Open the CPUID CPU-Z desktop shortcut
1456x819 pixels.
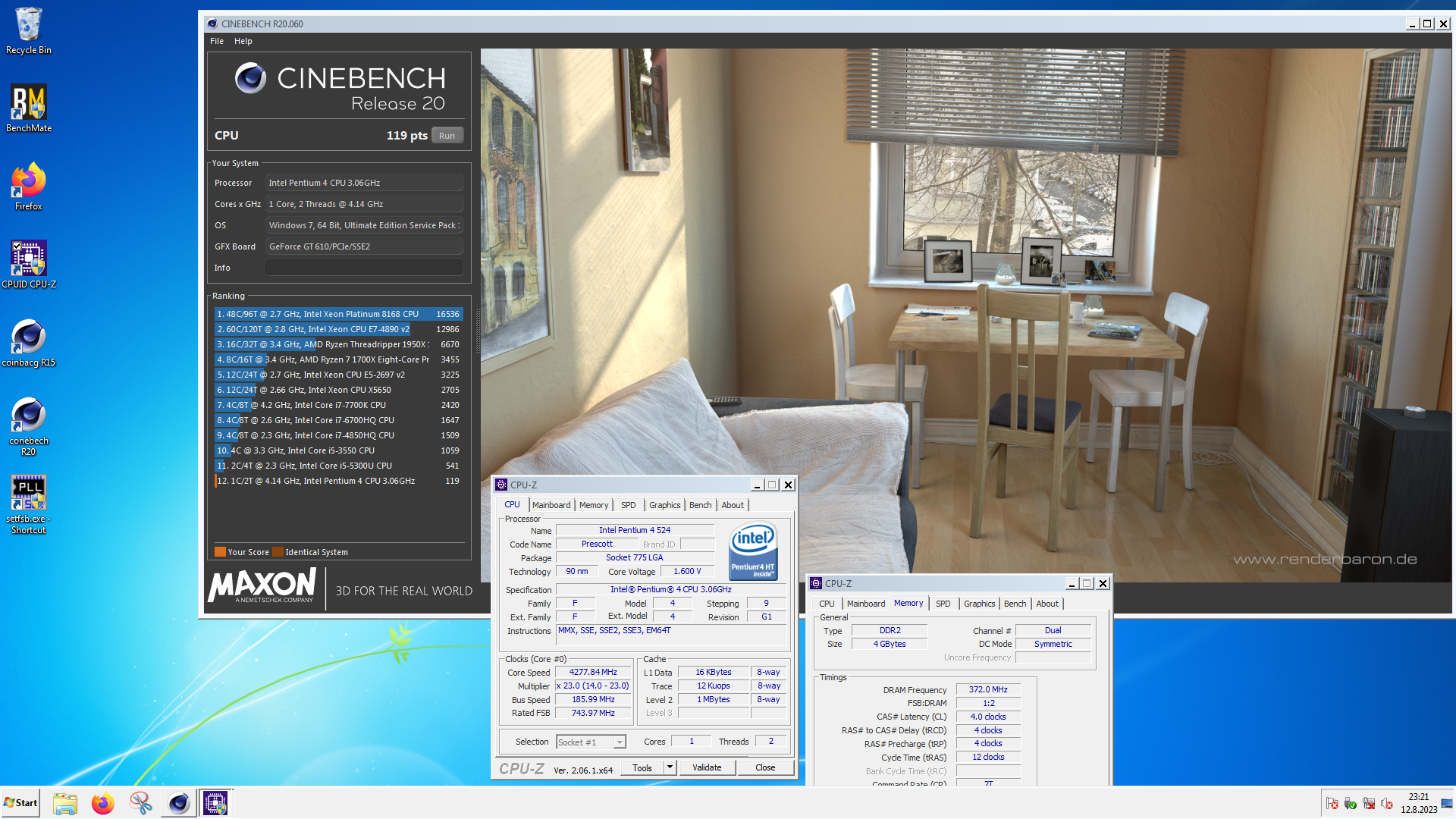tap(29, 265)
